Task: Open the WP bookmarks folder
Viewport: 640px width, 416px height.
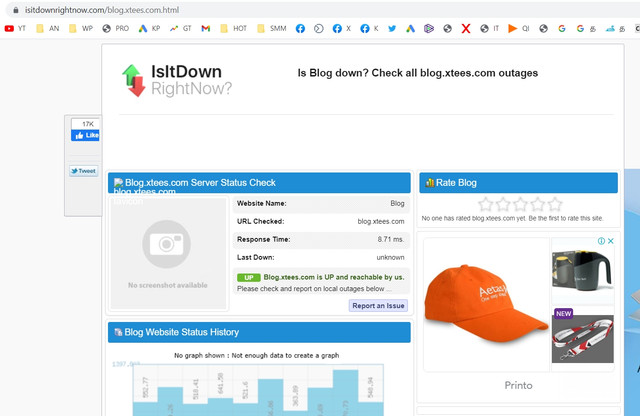Action: coord(81,29)
